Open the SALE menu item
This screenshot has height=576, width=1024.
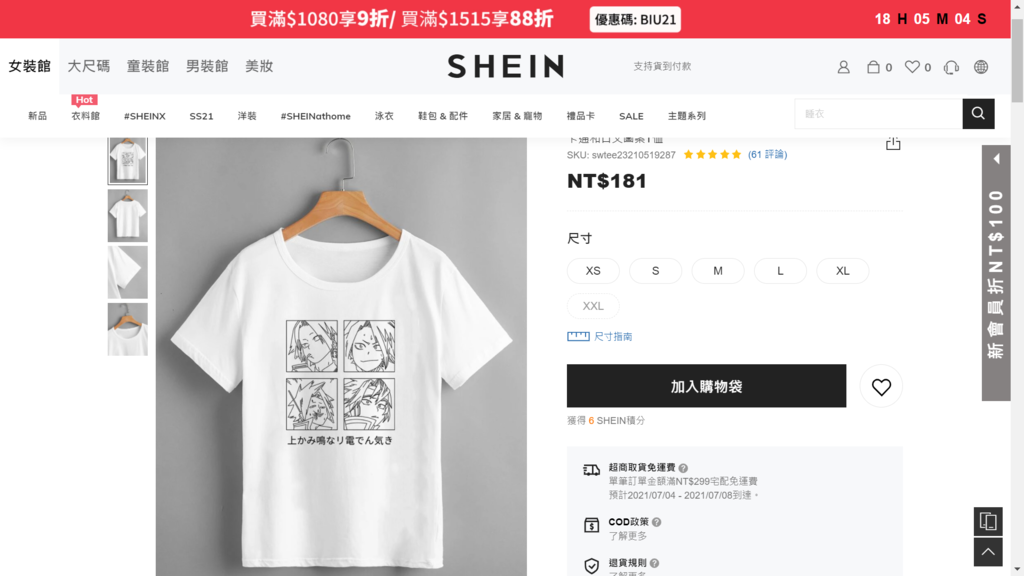(631, 116)
